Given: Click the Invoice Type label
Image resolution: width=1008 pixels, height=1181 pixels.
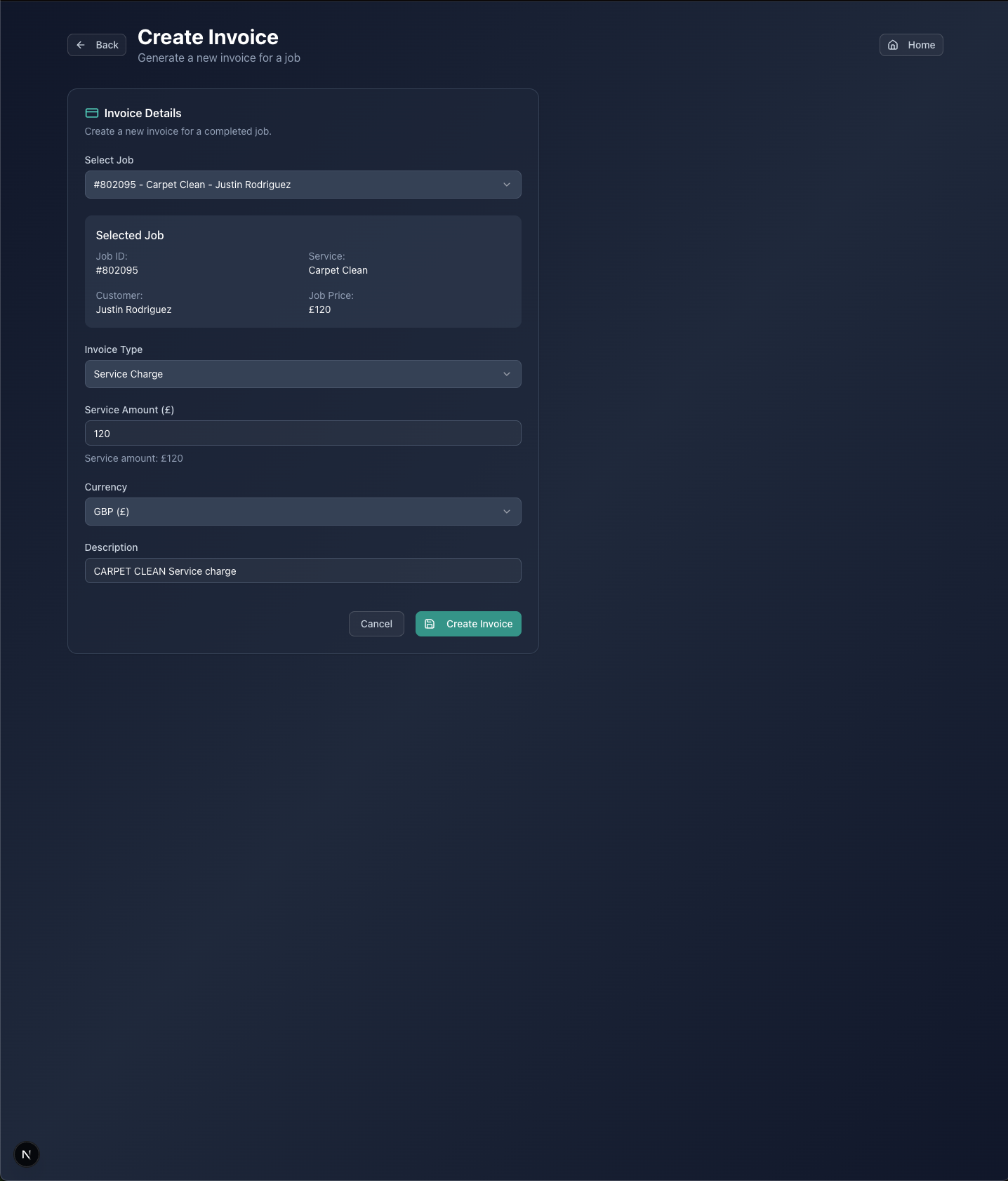Looking at the screenshot, I should [114, 349].
